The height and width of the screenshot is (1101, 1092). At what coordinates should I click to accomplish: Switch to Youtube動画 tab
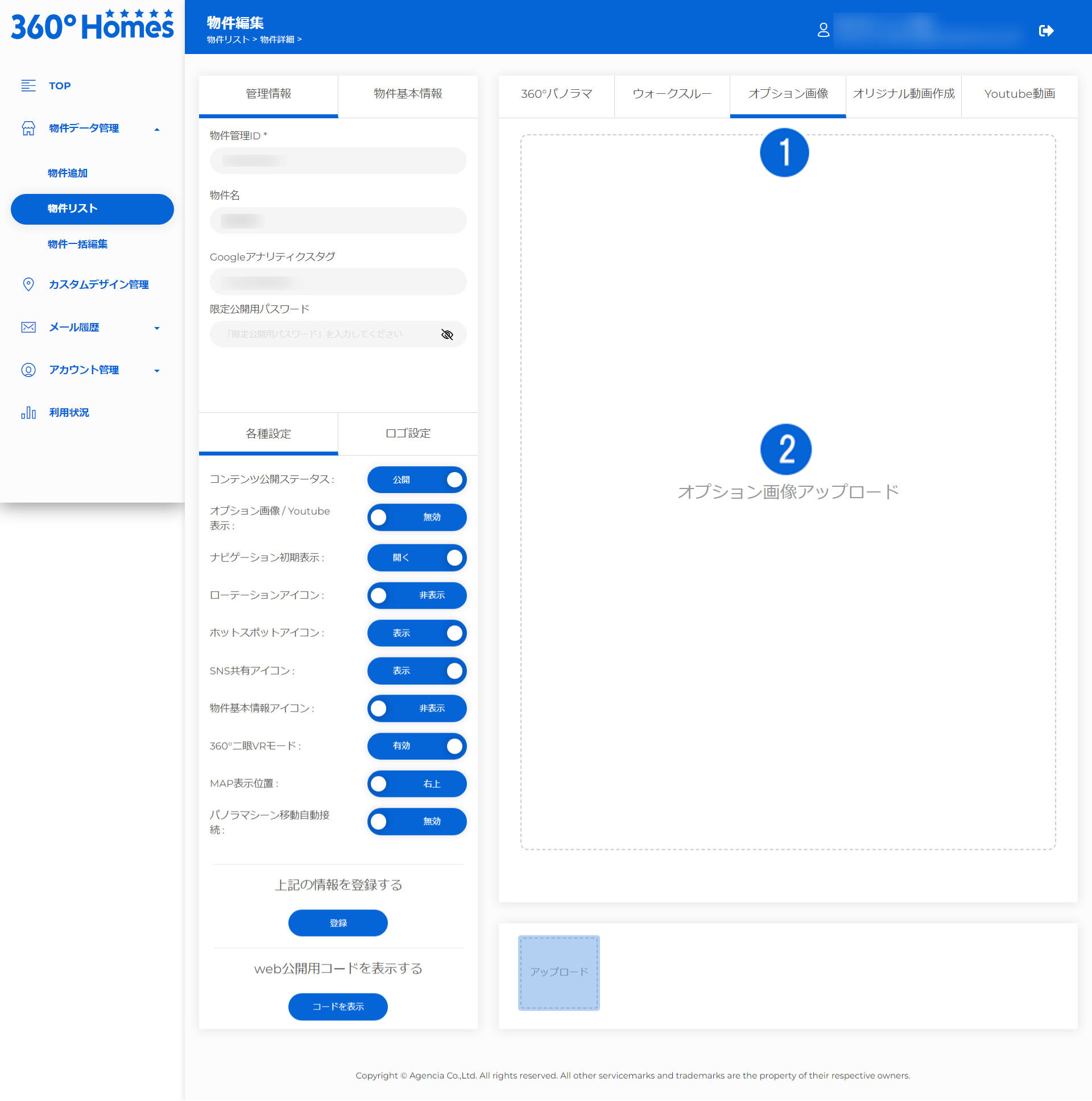[x=1019, y=94]
